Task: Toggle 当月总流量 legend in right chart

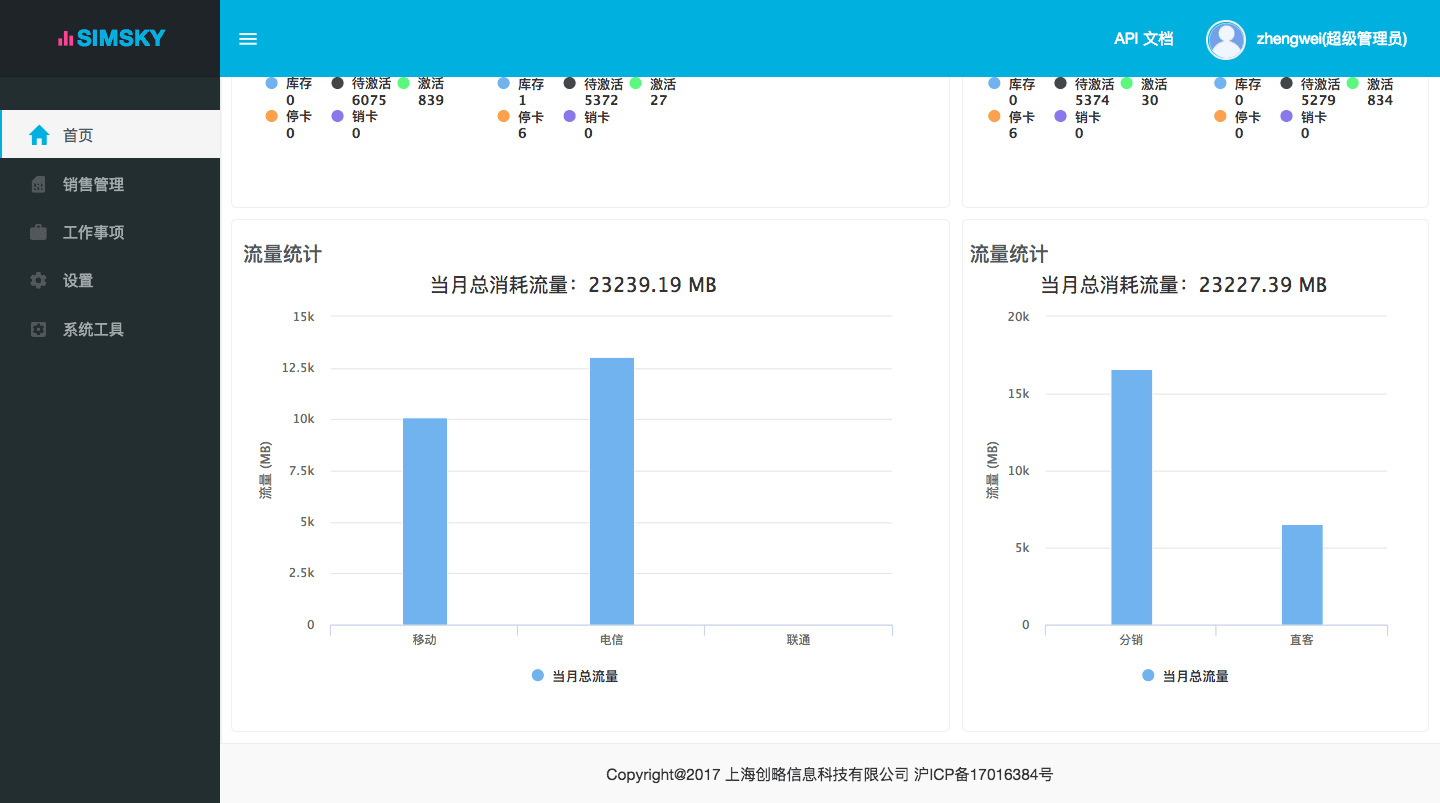Action: 1185,676
